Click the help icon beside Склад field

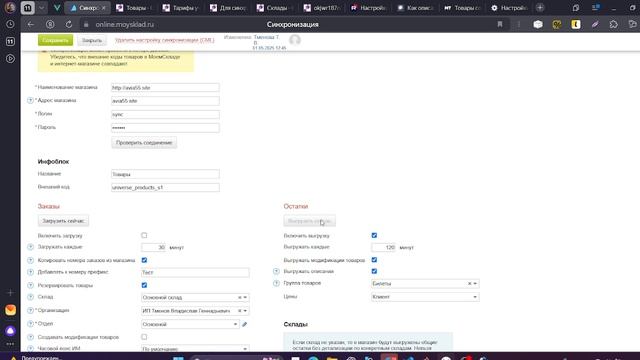coord(31,297)
